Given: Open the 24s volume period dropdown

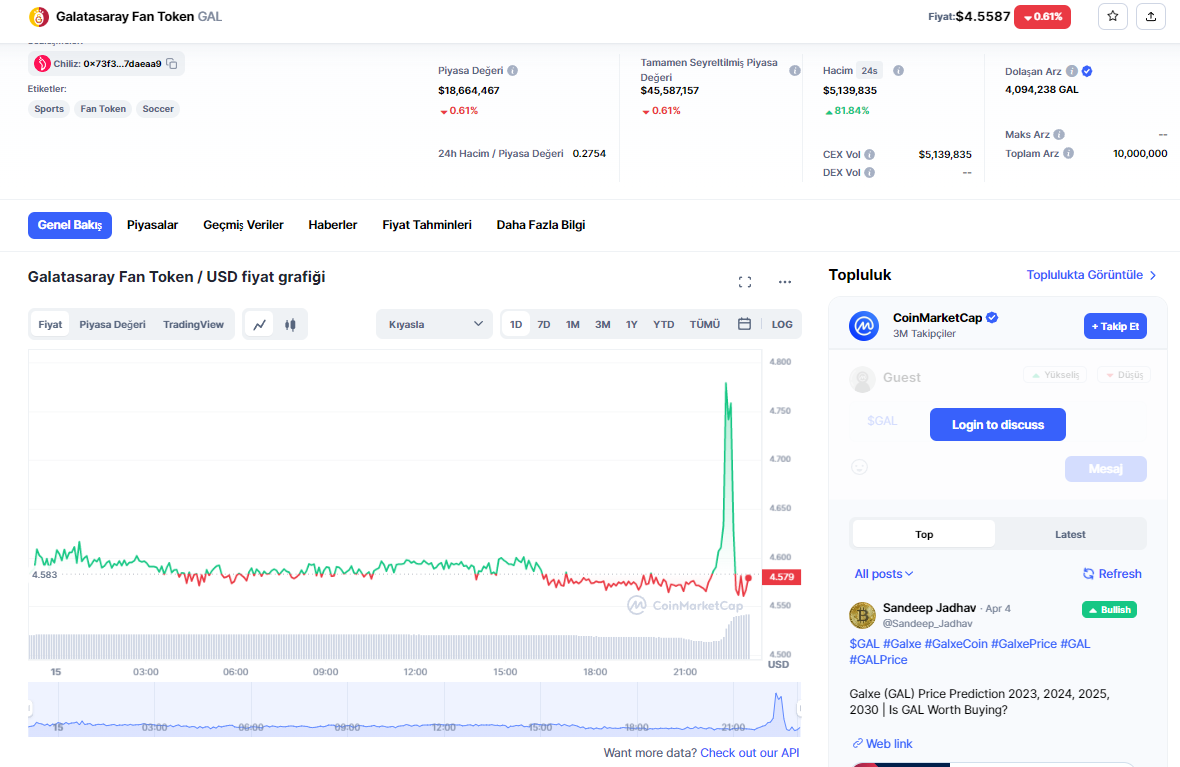Looking at the screenshot, I should [869, 71].
